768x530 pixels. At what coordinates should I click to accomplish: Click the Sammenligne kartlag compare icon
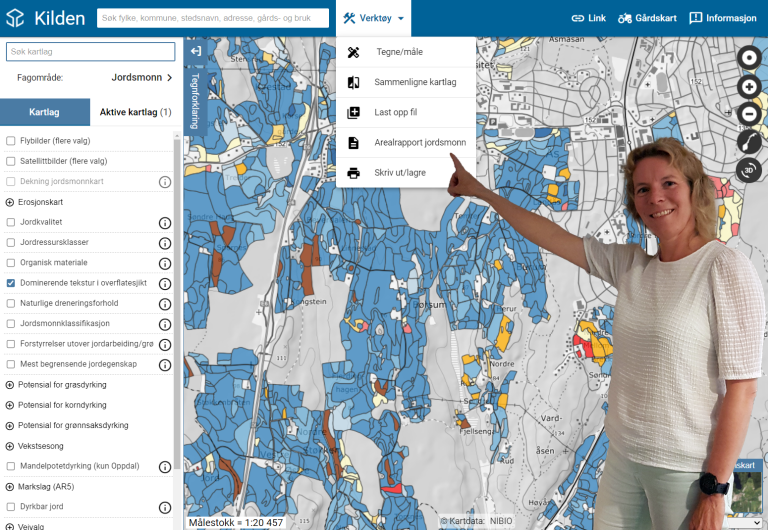pyautogui.click(x=353, y=82)
